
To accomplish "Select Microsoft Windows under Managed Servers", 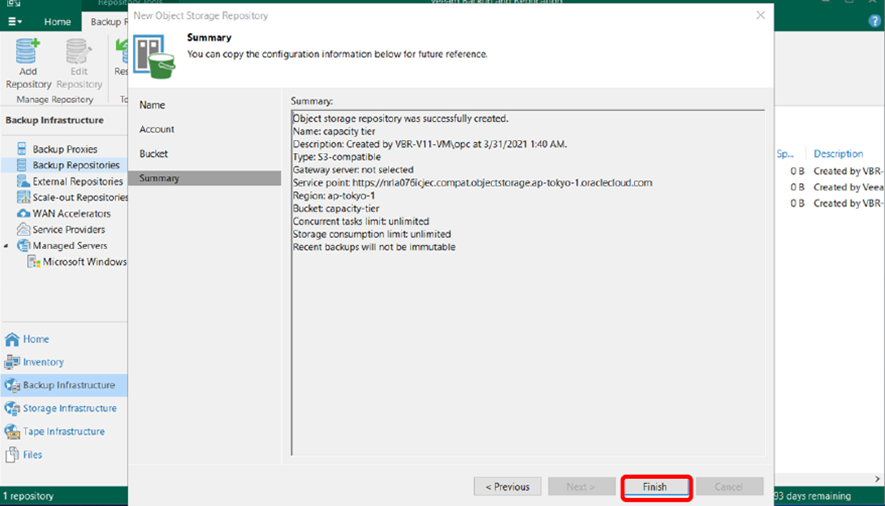I will (x=85, y=262).
